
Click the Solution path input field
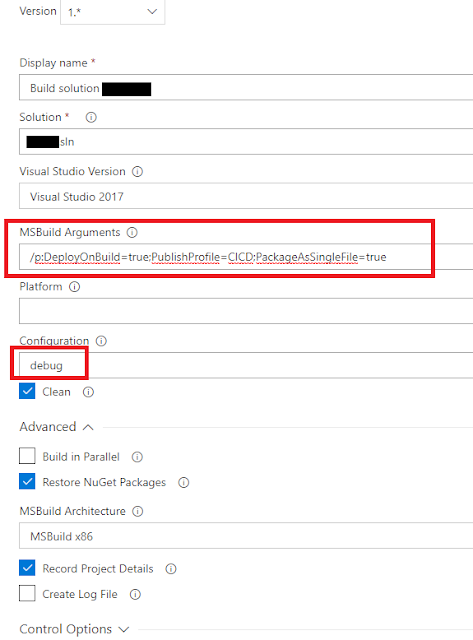tap(246, 142)
